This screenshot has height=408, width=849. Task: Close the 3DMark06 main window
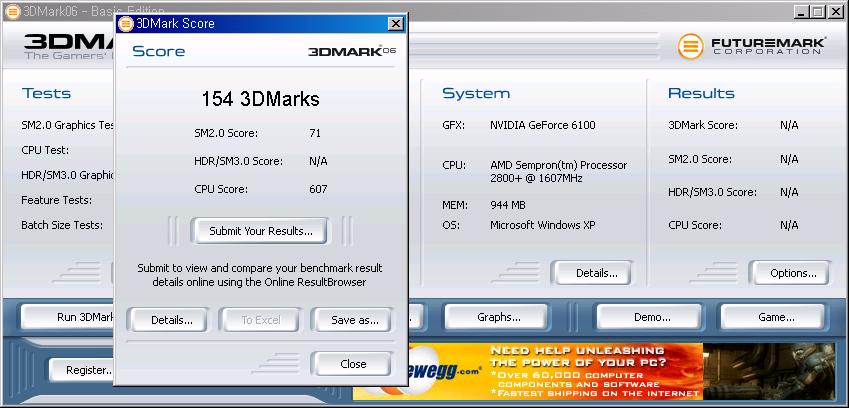pyautogui.click(x=835, y=11)
